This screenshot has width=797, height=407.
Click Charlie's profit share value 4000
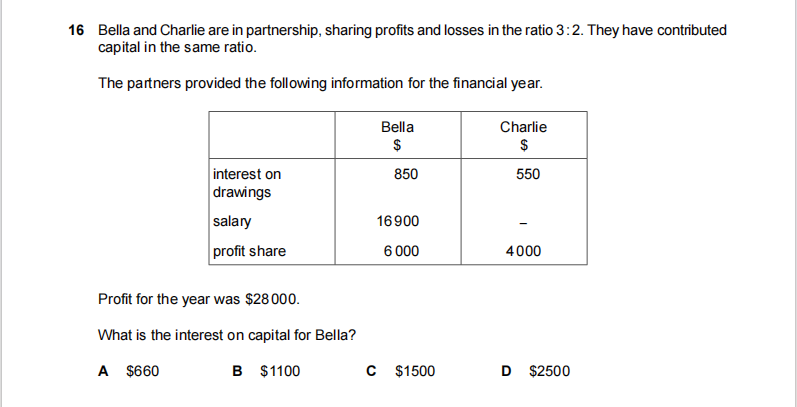coord(524,251)
